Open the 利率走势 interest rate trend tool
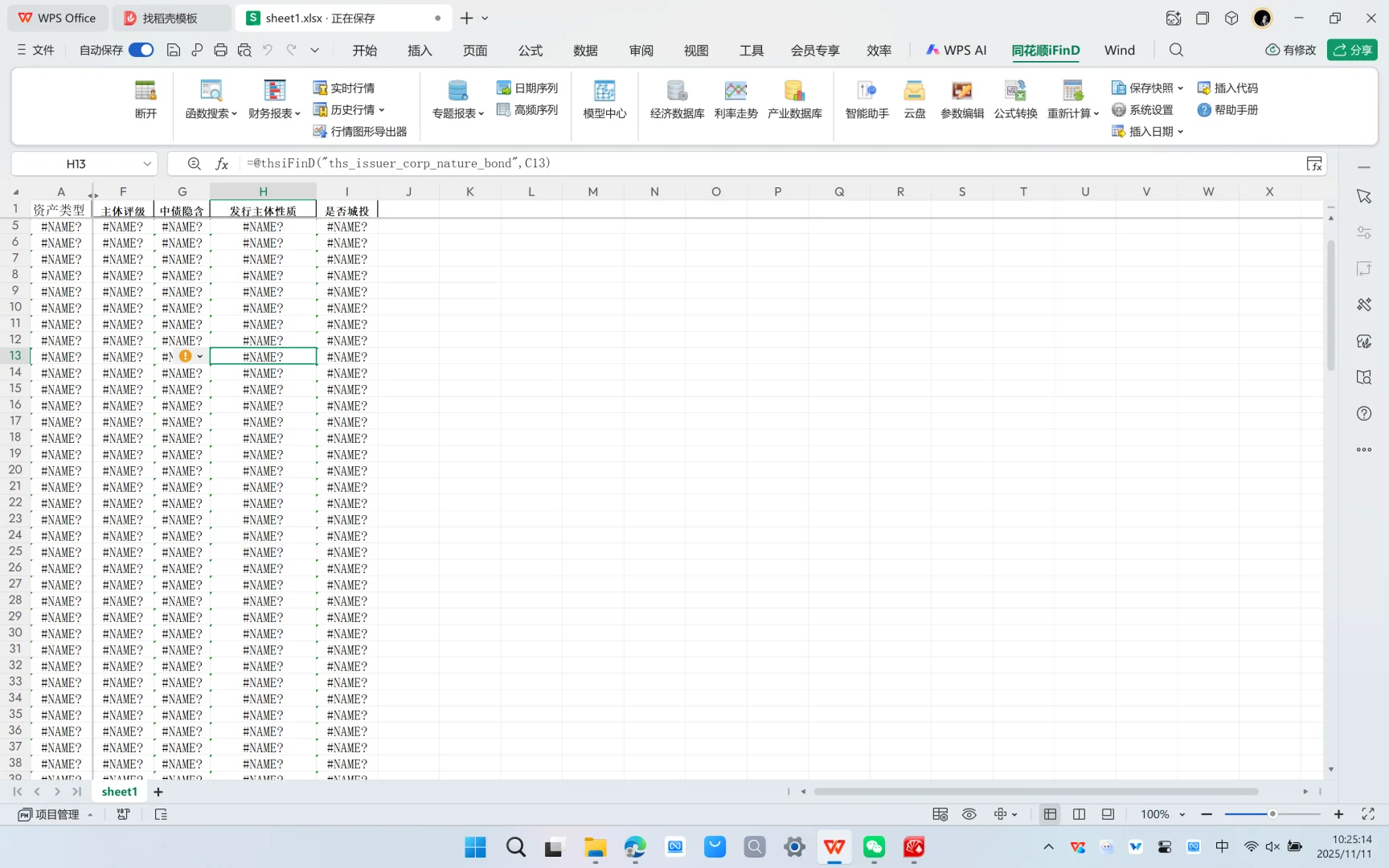The image size is (1389, 868). click(x=735, y=100)
